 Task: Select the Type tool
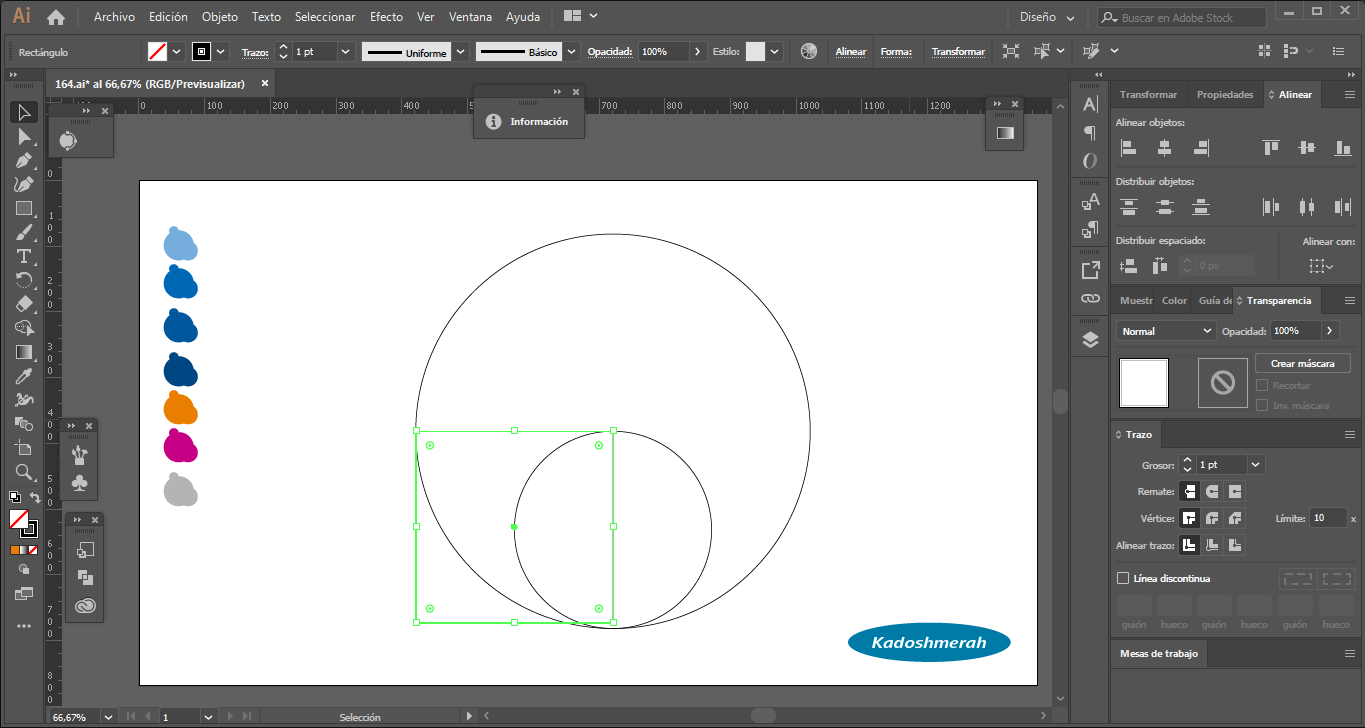click(25, 256)
